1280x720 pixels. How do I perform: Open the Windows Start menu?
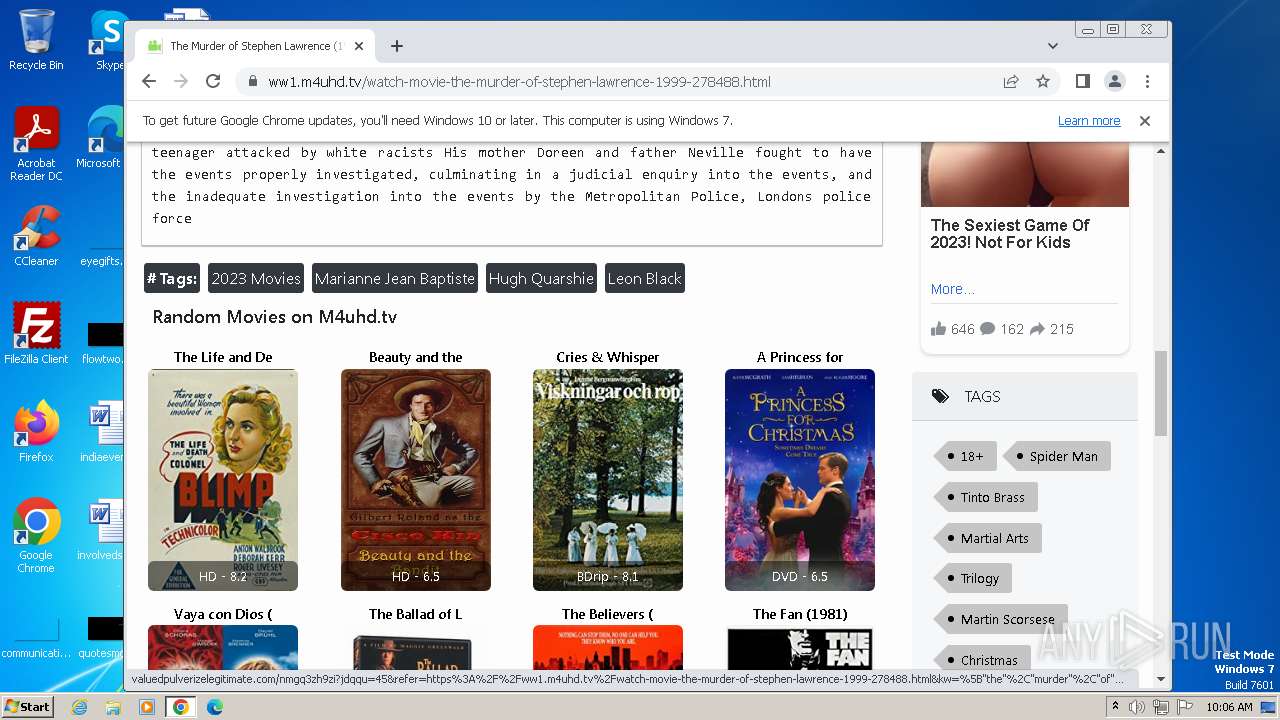(x=27, y=706)
